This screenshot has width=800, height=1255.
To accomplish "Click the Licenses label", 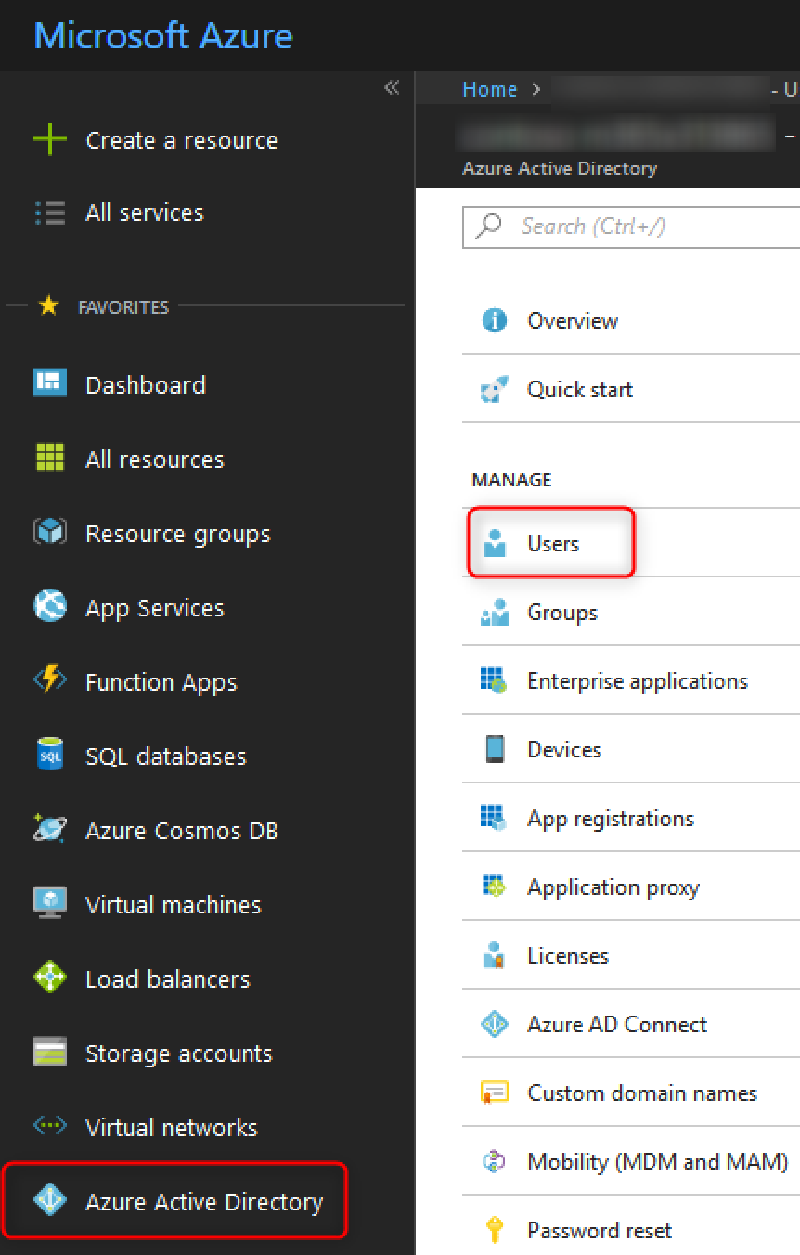I will [x=567, y=955].
